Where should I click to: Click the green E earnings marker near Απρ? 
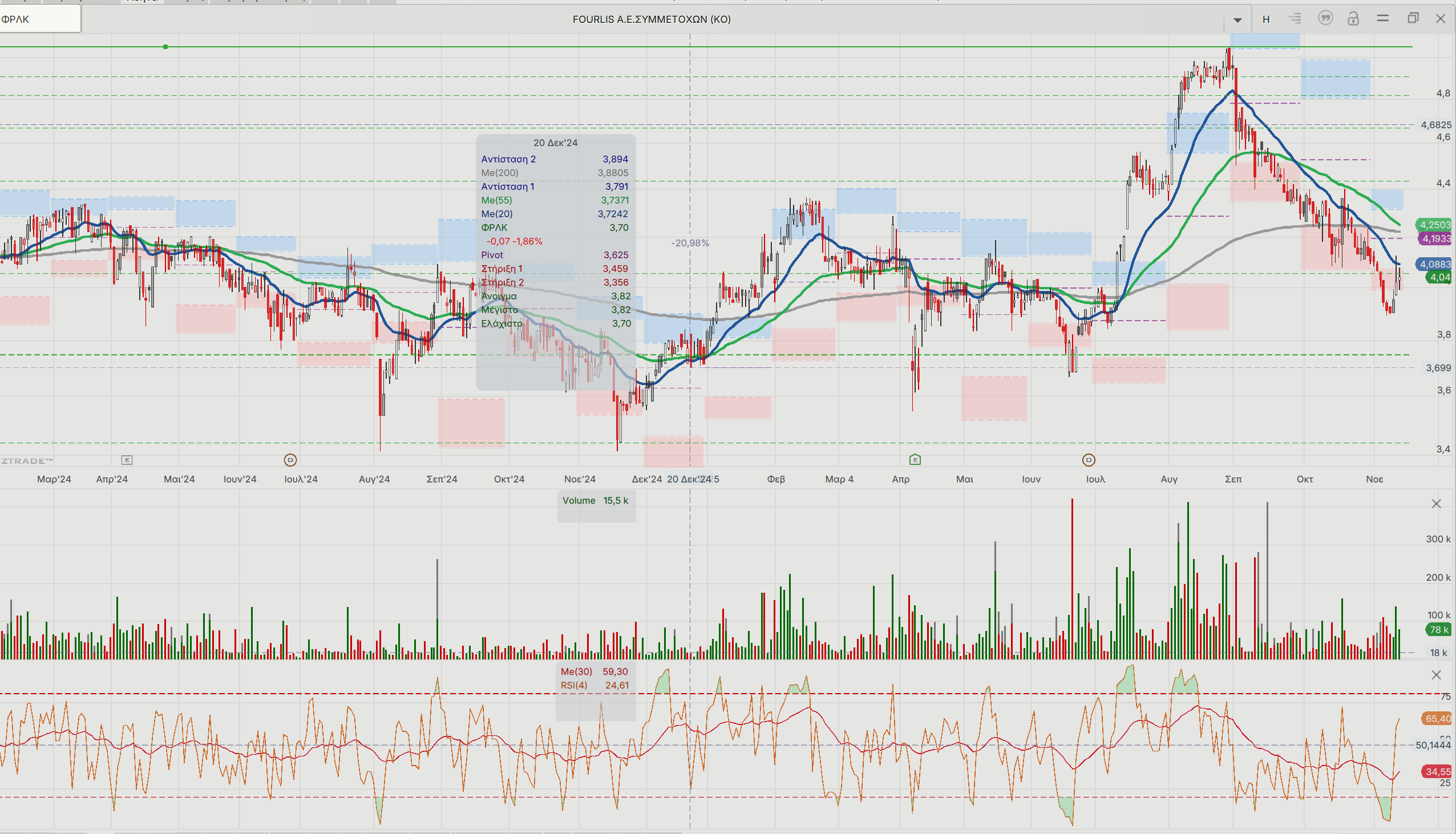pyautogui.click(x=915, y=459)
